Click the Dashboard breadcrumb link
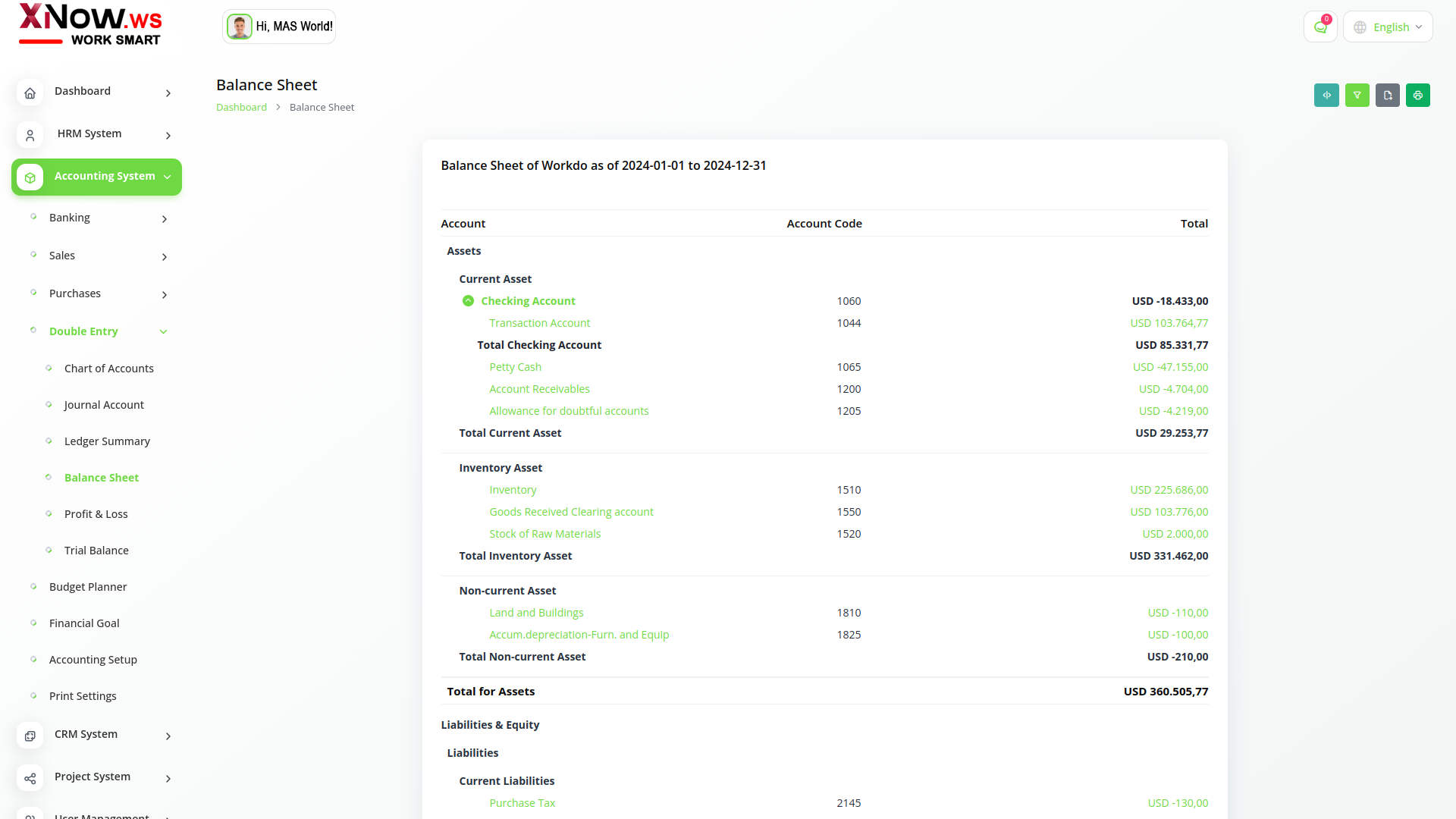The width and height of the screenshot is (1456, 819). click(x=241, y=108)
